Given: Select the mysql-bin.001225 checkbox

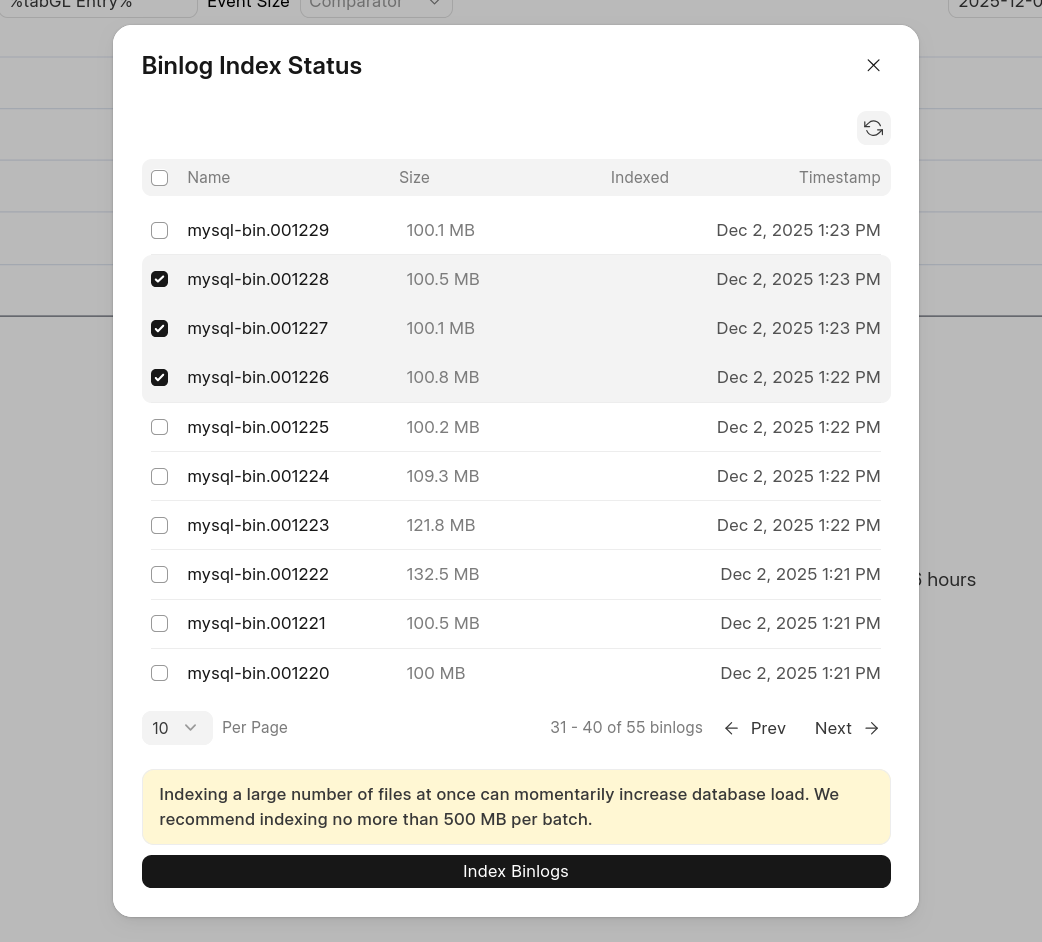Looking at the screenshot, I should coord(160,428).
